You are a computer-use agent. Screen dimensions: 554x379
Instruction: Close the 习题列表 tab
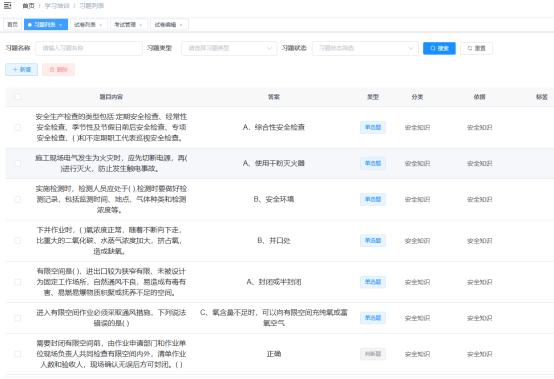[61, 25]
